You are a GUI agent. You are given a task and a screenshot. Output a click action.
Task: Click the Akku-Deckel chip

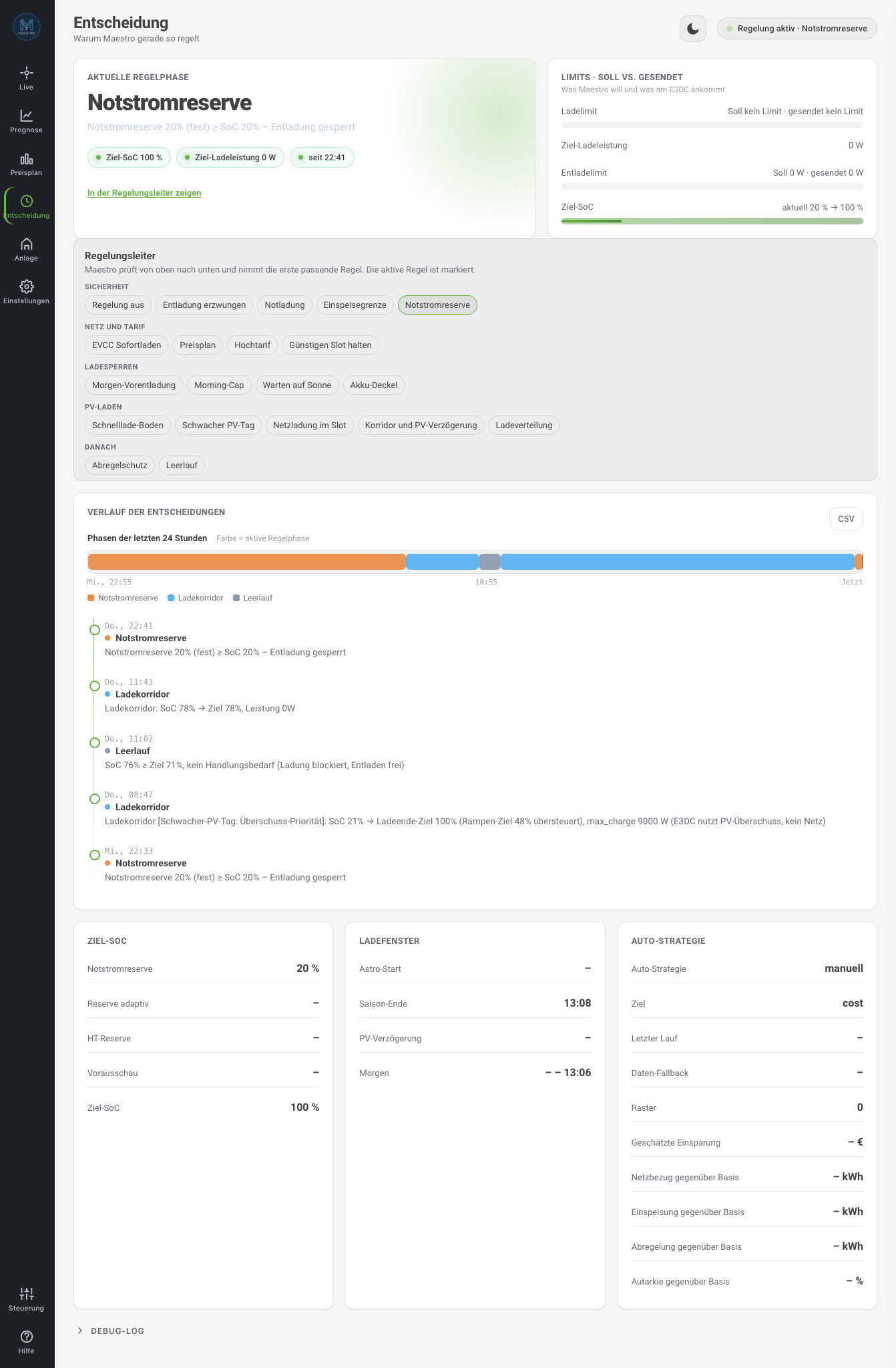374,385
